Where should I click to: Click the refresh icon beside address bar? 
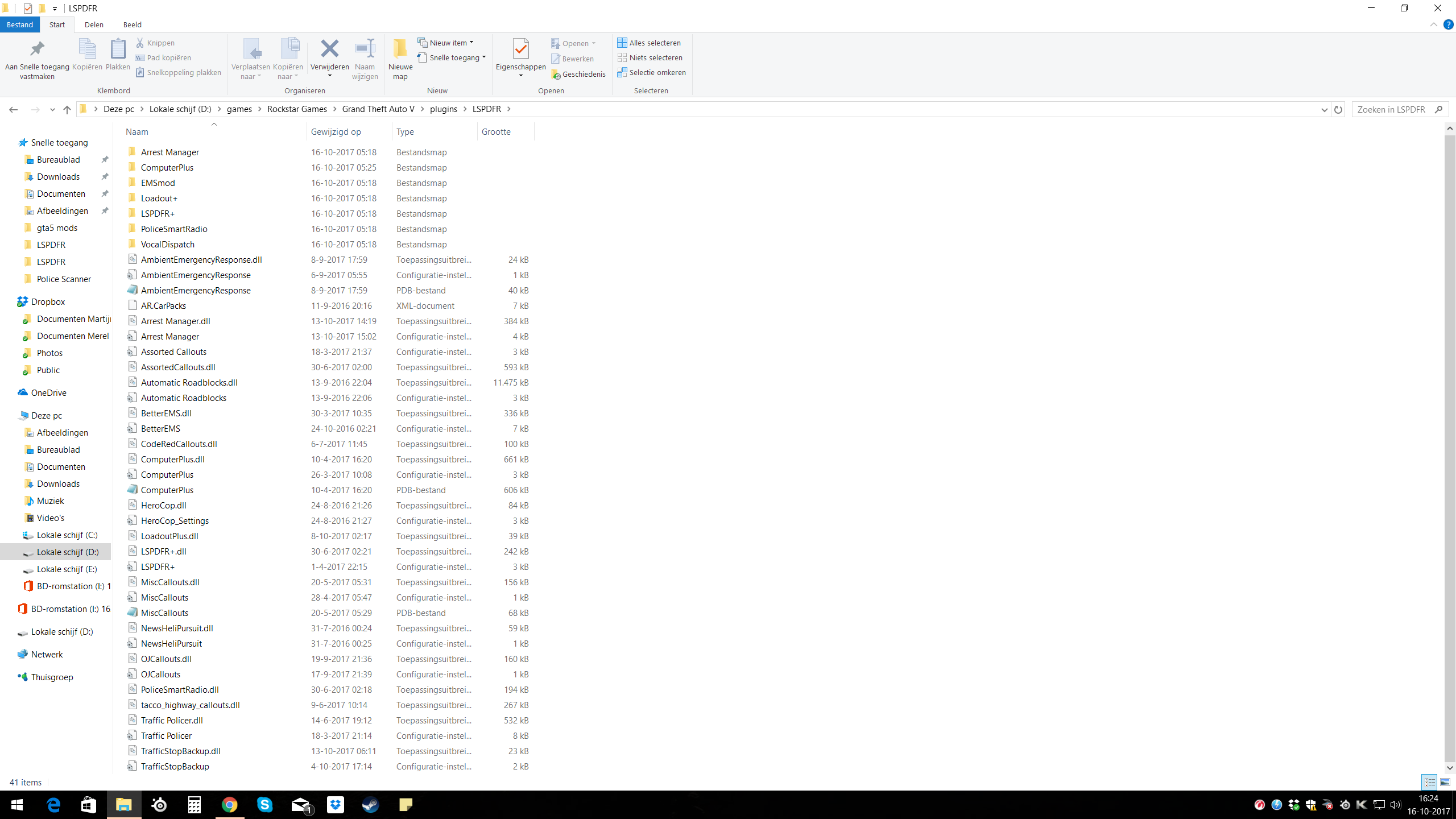tap(1338, 109)
